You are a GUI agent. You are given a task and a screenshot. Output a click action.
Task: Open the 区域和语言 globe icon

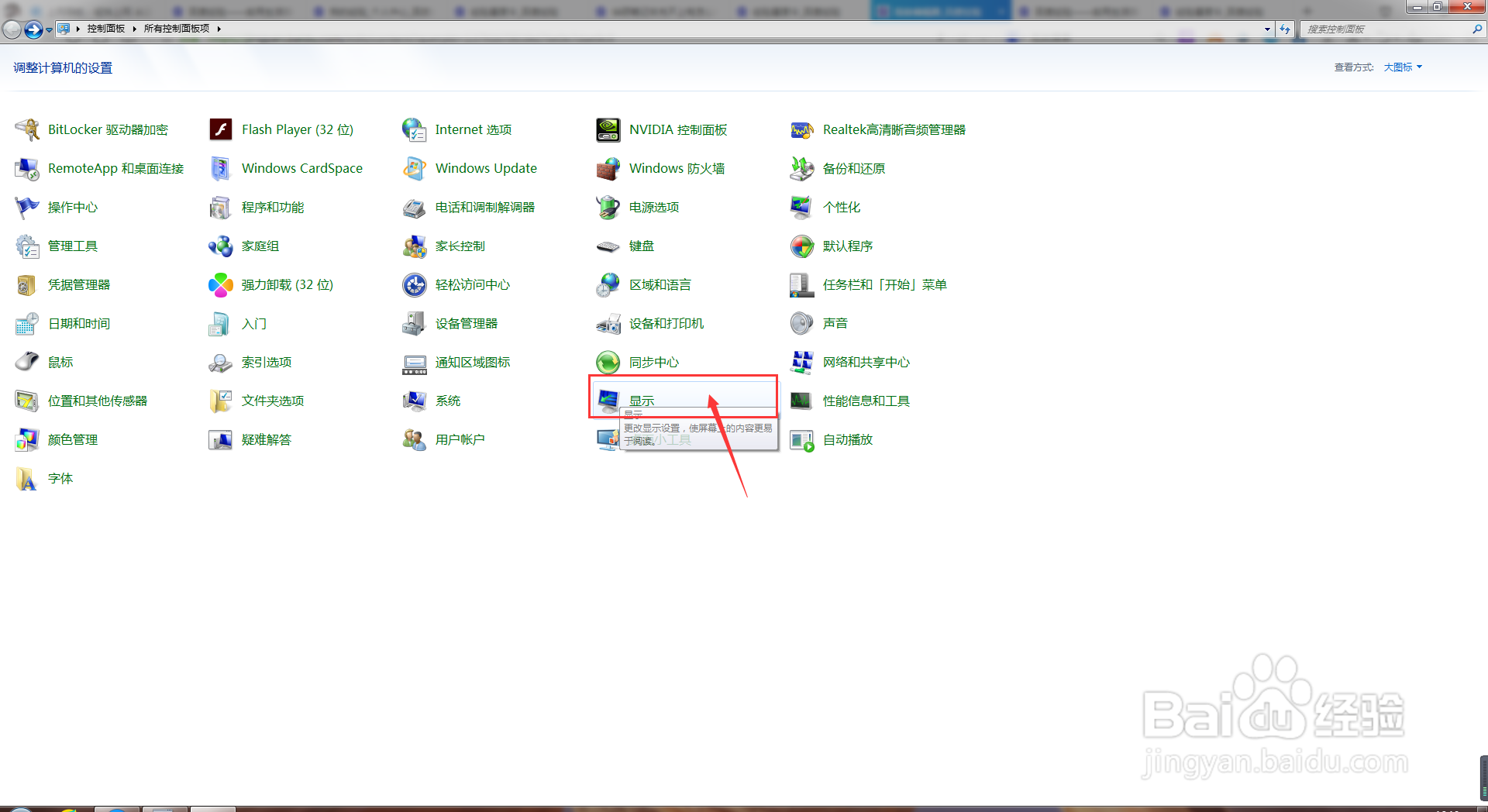click(608, 284)
